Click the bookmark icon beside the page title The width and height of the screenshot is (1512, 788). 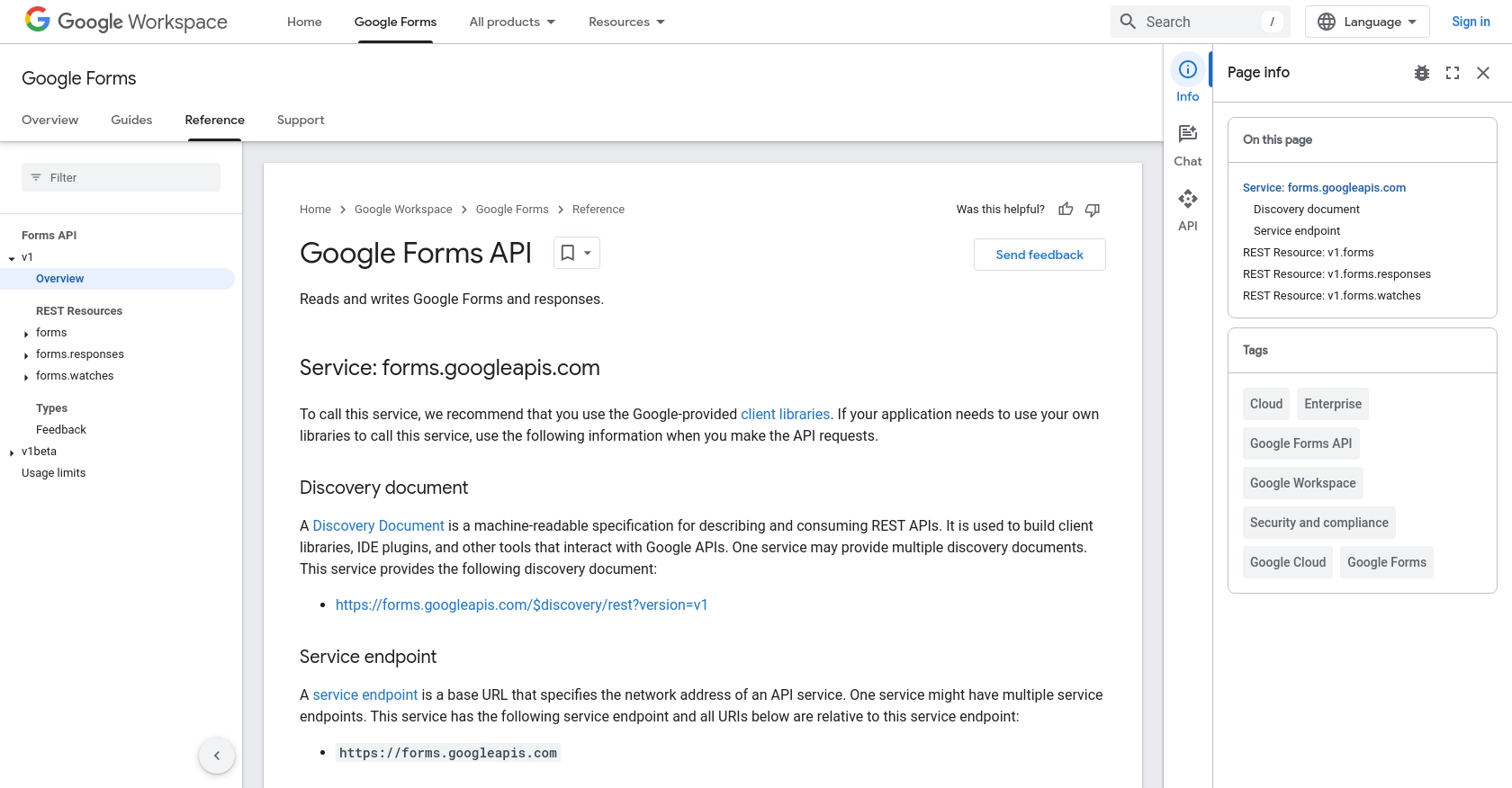568,253
